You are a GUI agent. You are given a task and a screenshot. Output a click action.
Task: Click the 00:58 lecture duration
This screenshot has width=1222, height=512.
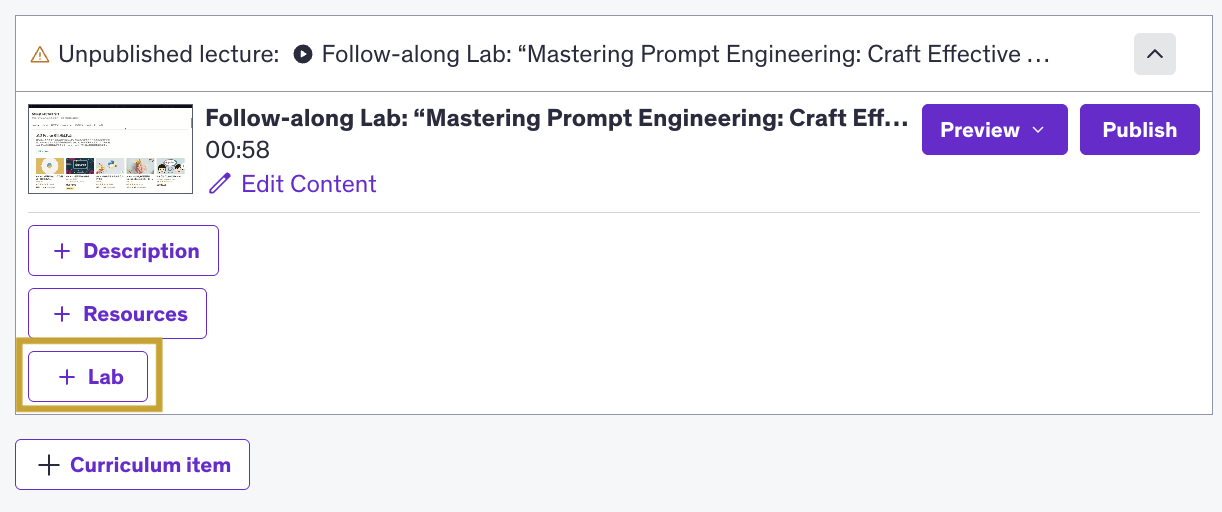coord(237,150)
